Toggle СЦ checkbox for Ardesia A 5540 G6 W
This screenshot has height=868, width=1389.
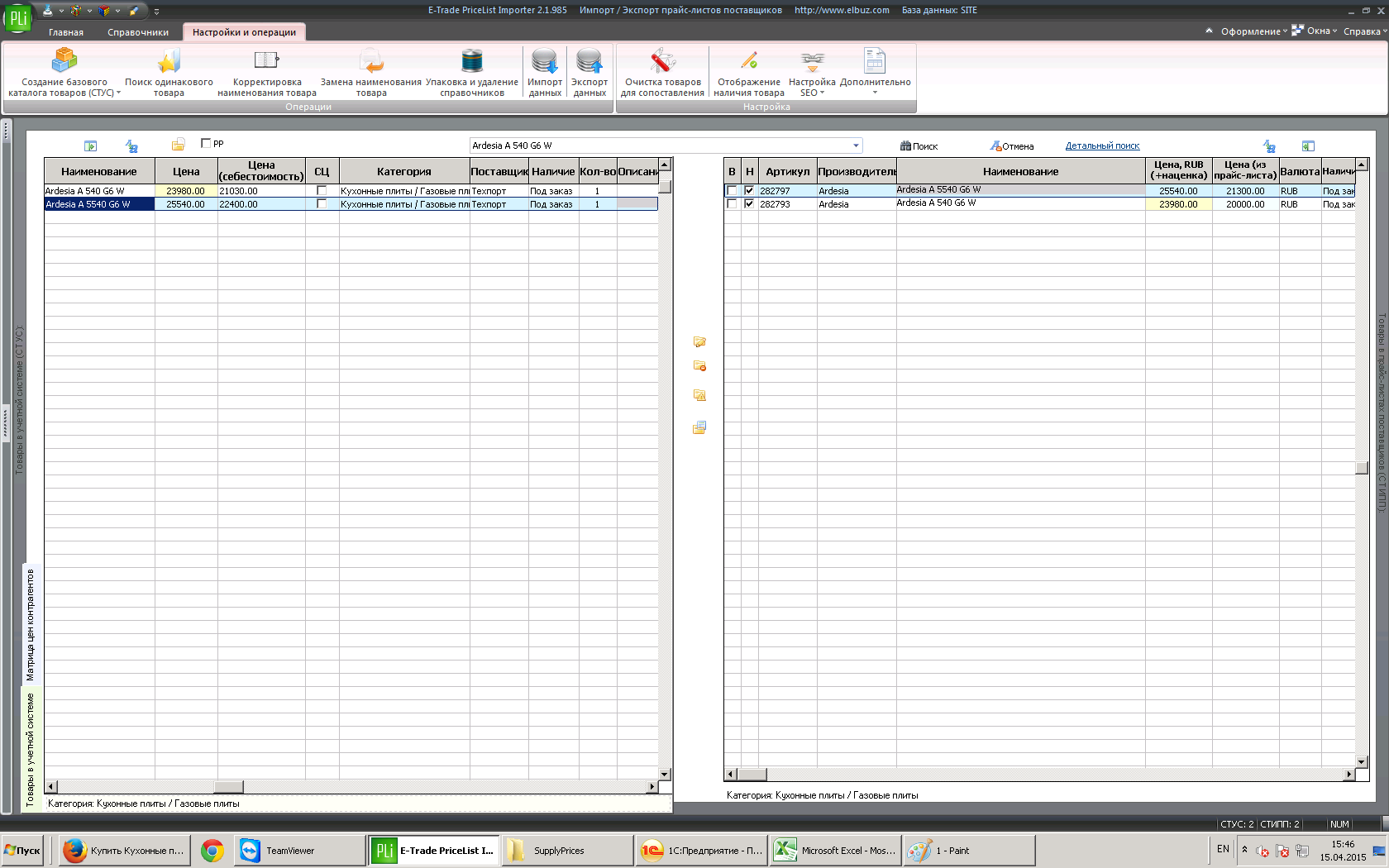[x=322, y=204]
